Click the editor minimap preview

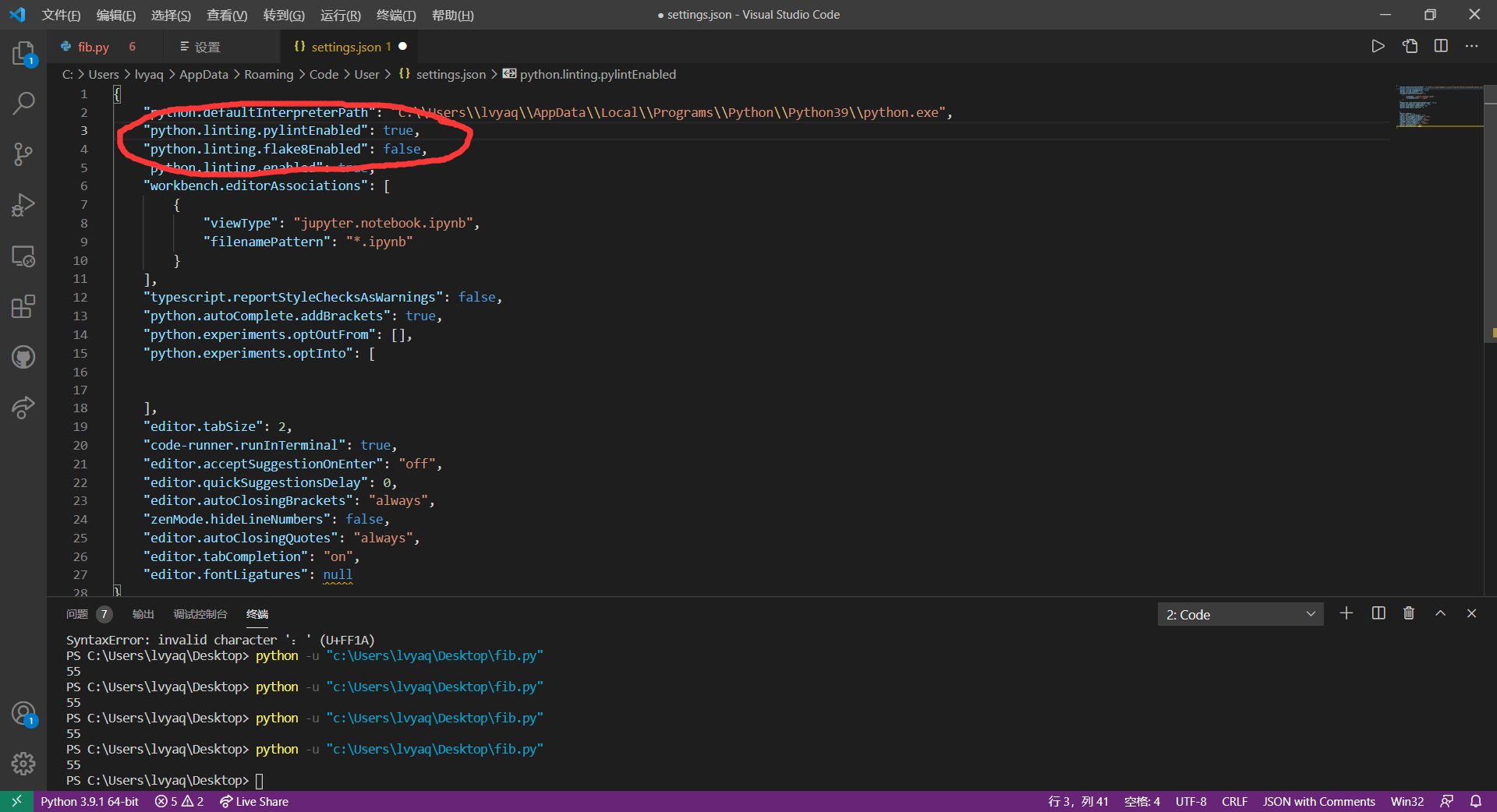pos(1439,106)
